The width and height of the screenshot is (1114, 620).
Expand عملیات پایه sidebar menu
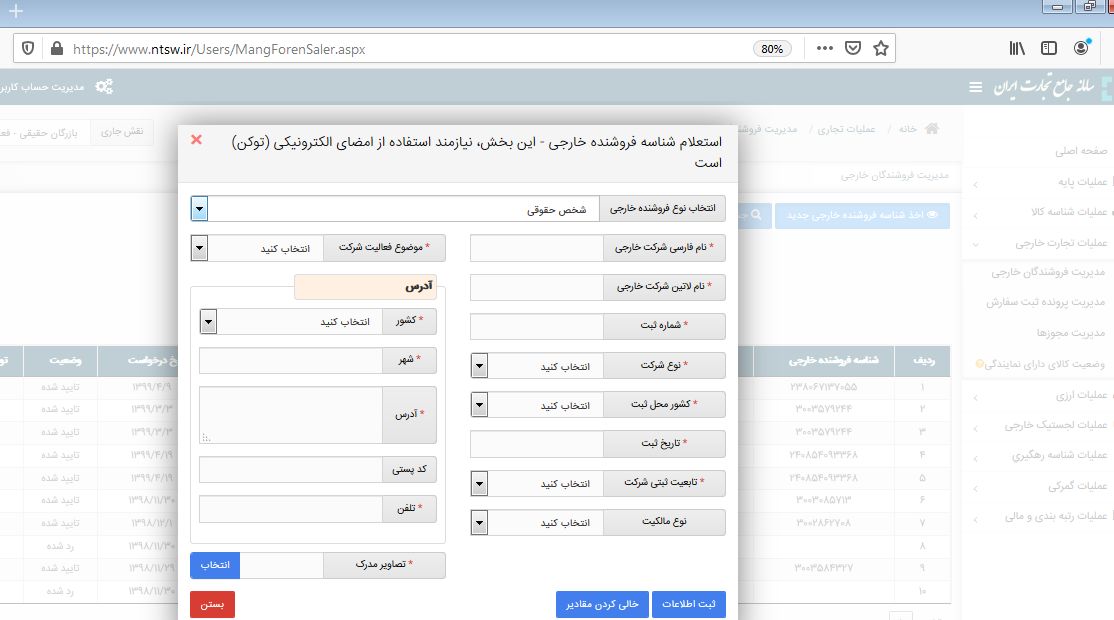pyautogui.click(x=1082, y=182)
